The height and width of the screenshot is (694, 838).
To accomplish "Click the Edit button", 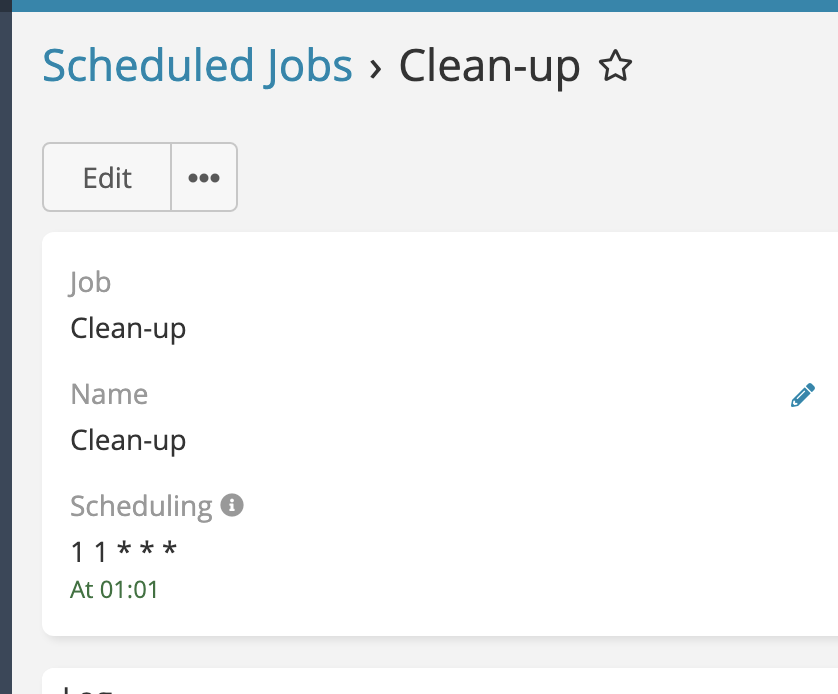I will [107, 177].
